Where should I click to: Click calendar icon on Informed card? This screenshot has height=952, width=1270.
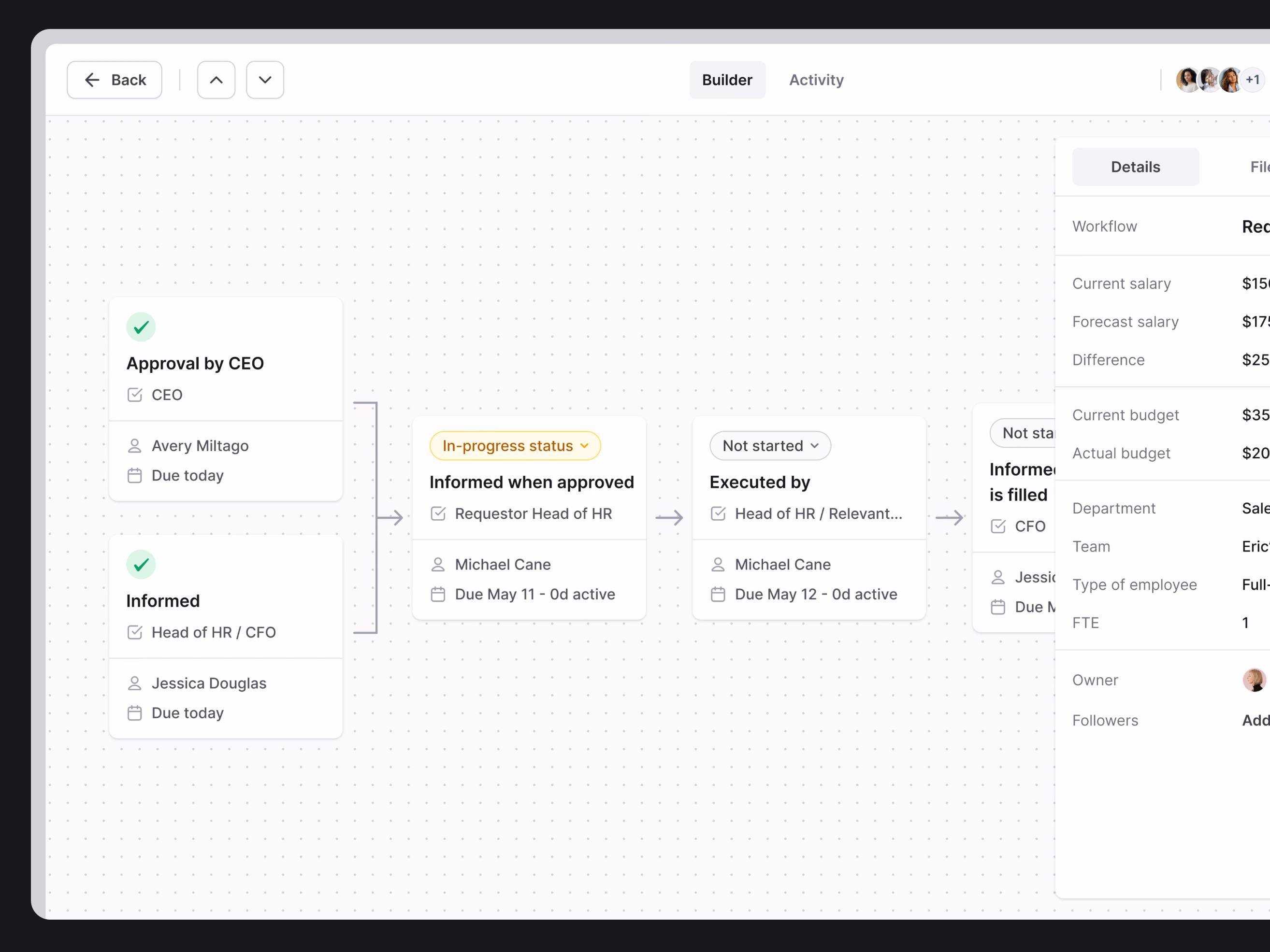tap(134, 713)
